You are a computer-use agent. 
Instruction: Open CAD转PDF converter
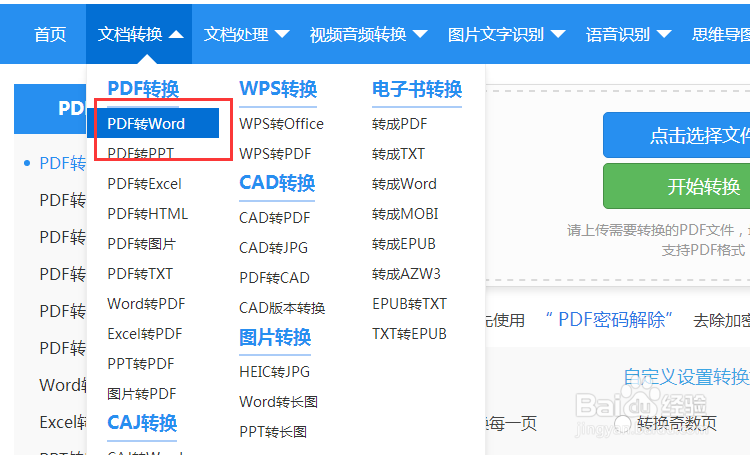click(275, 218)
